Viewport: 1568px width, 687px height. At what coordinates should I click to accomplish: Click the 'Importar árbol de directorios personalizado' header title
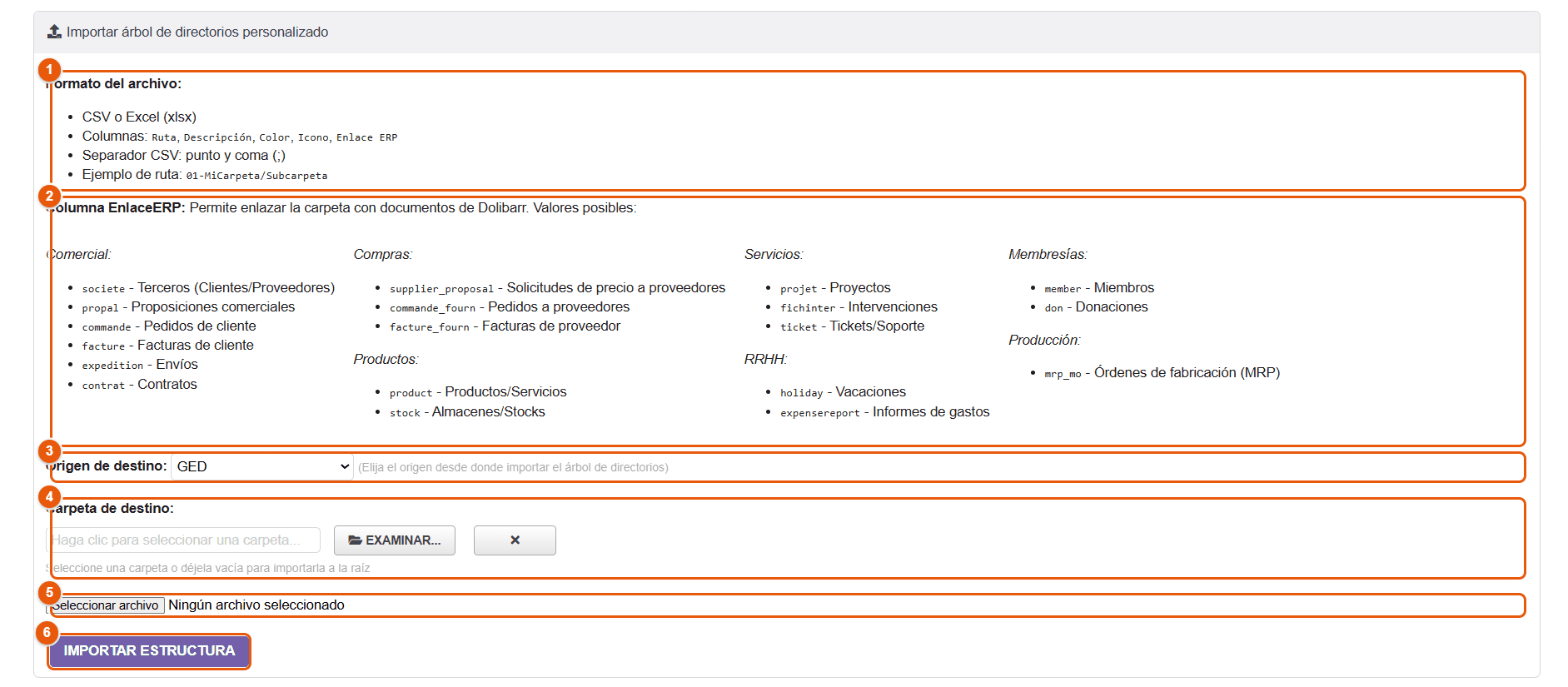click(197, 32)
